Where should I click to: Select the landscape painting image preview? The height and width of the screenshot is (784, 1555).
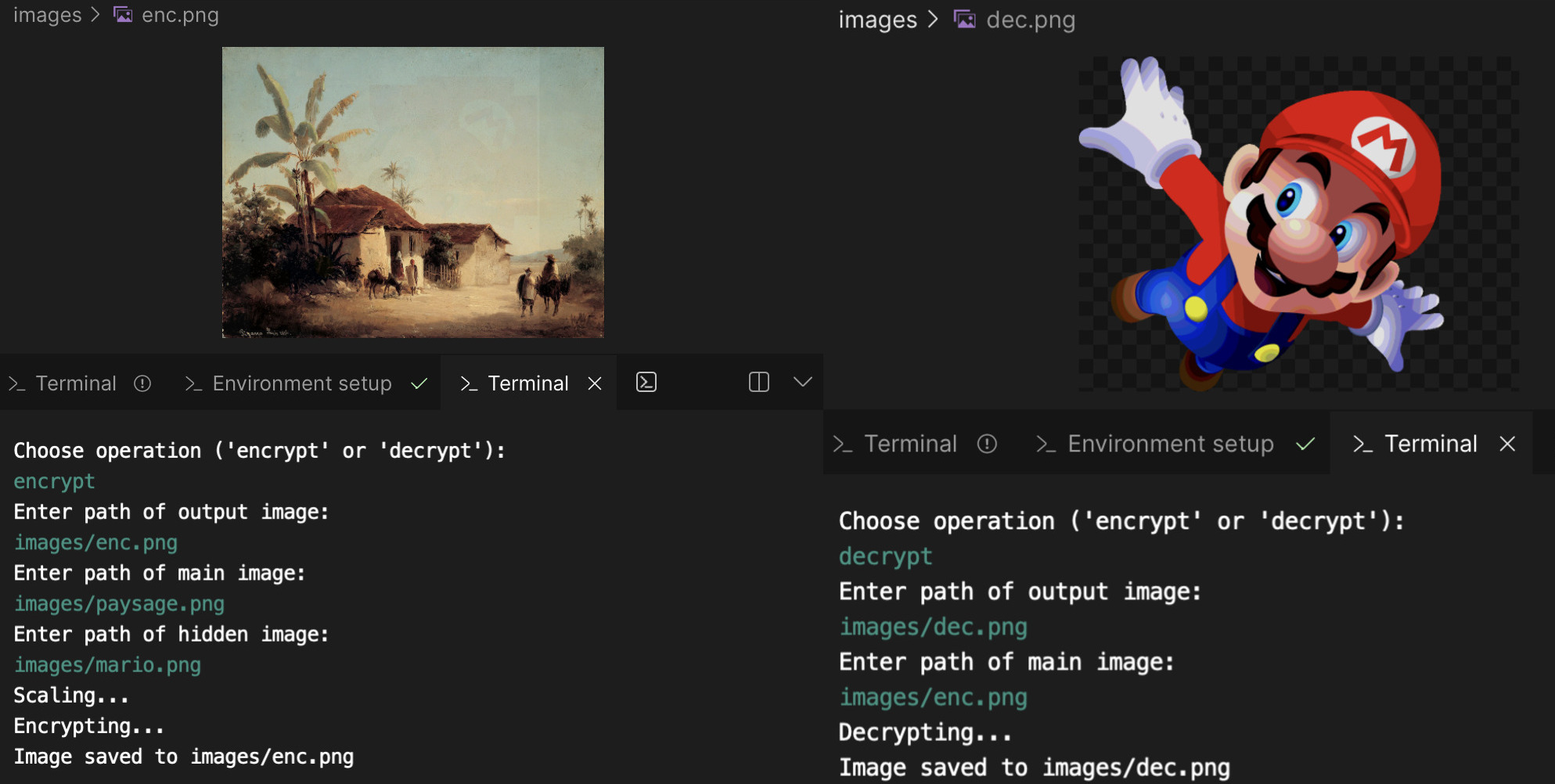[412, 192]
